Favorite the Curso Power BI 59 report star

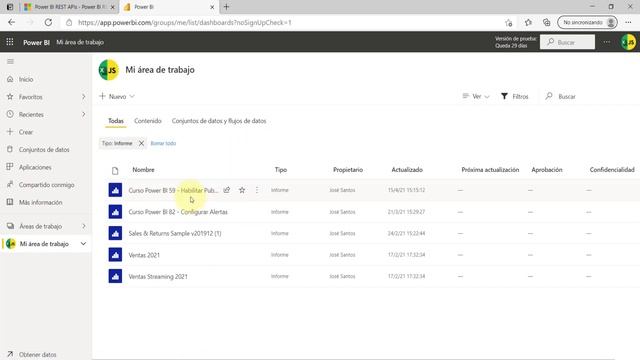(x=242, y=190)
